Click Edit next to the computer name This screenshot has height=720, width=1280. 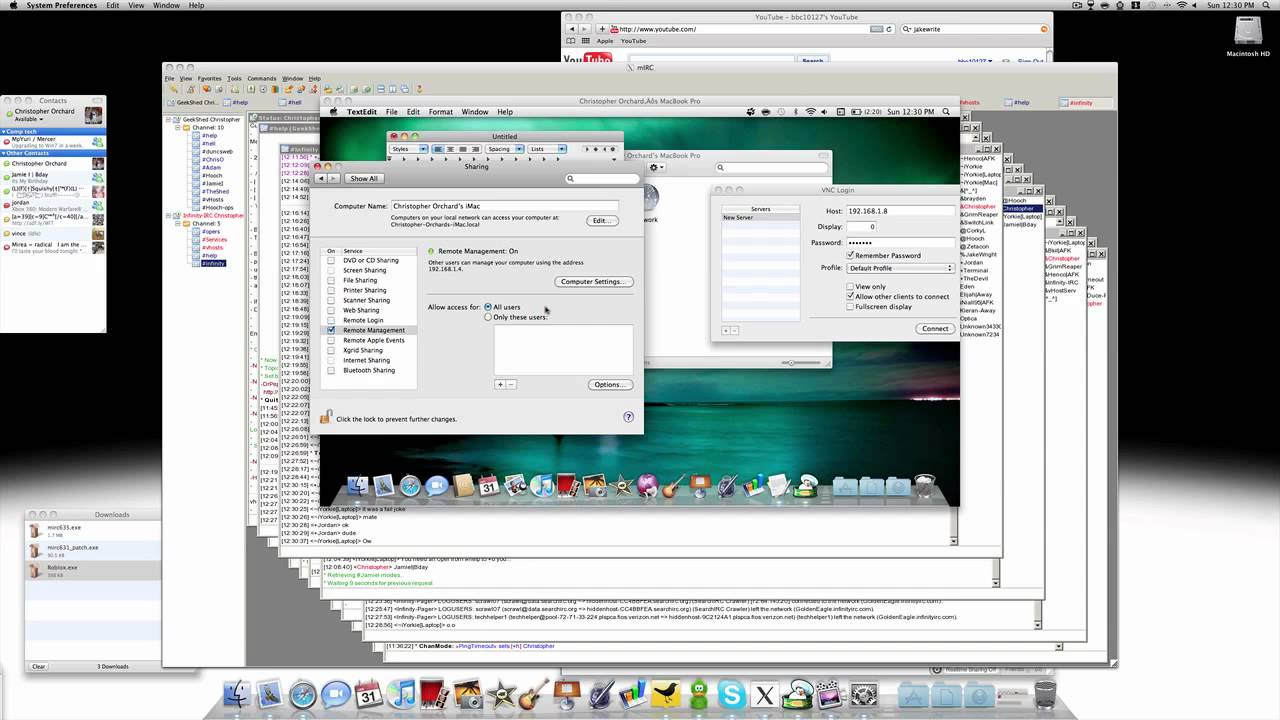tap(600, 220)
